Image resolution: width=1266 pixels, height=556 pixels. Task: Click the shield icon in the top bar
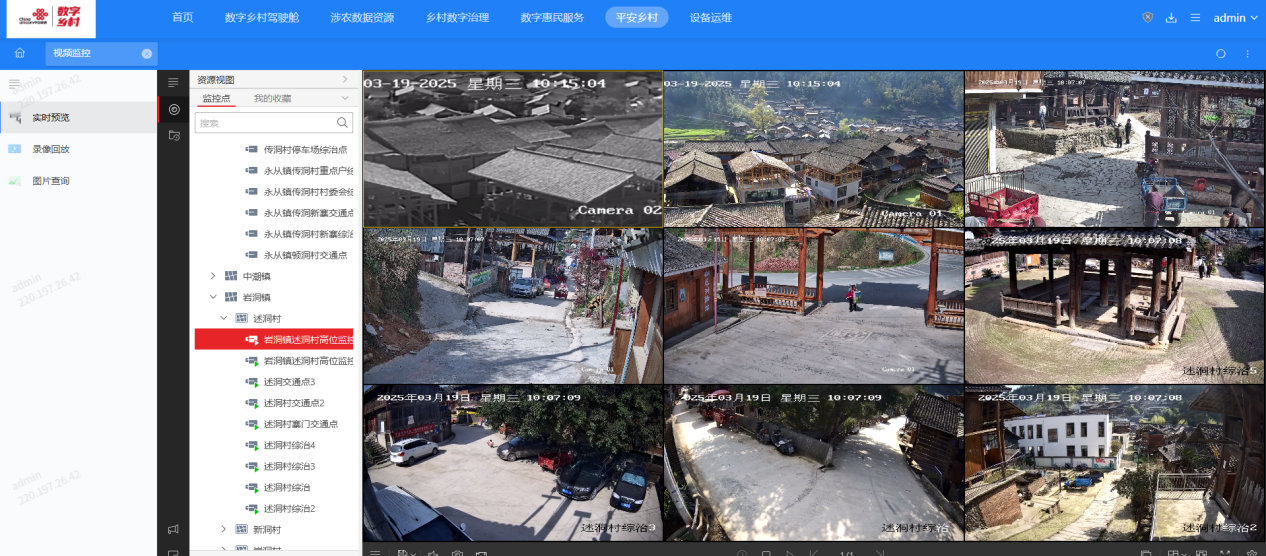[x=1147, y=18]
